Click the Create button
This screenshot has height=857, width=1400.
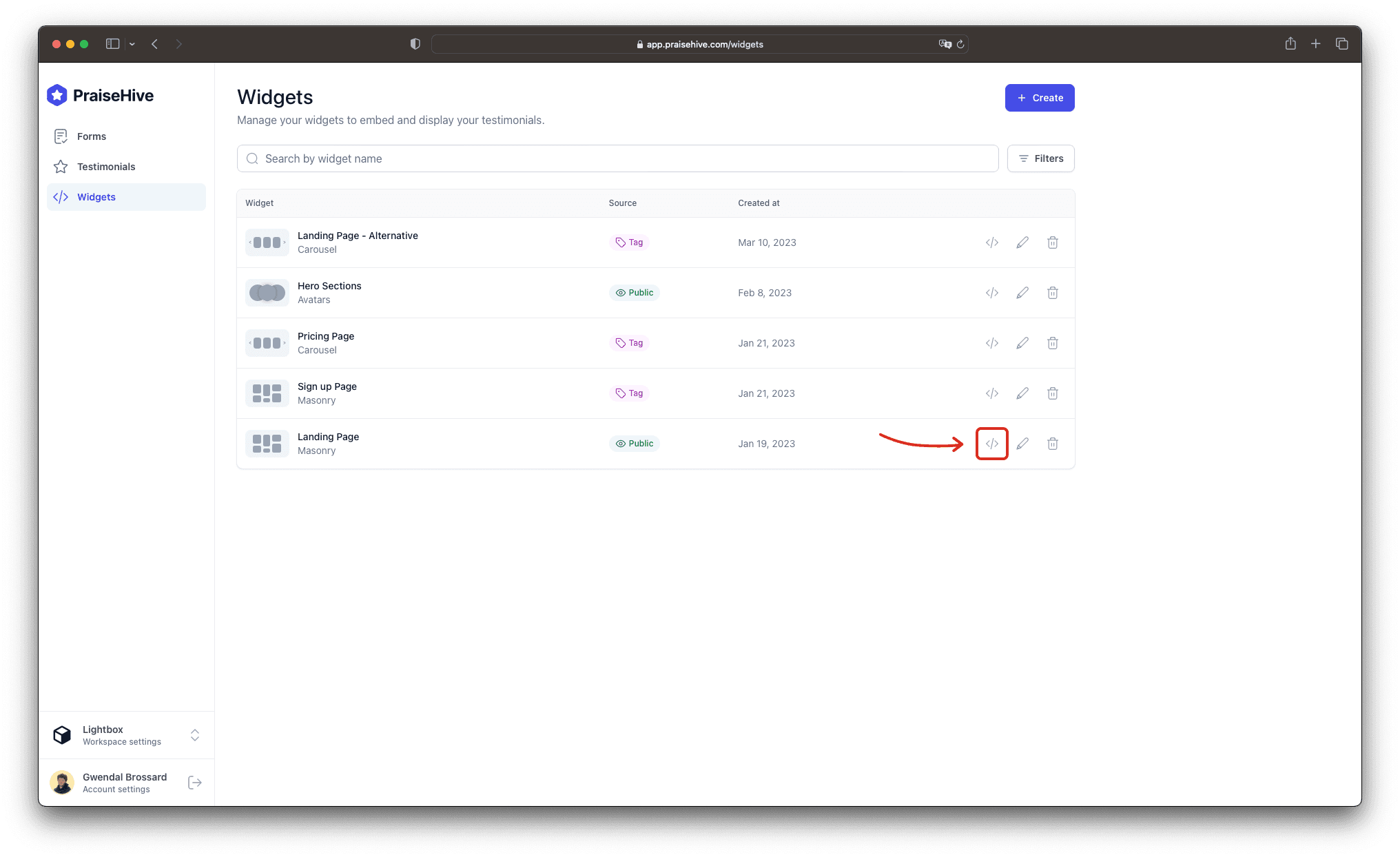tap(1039, 97)
